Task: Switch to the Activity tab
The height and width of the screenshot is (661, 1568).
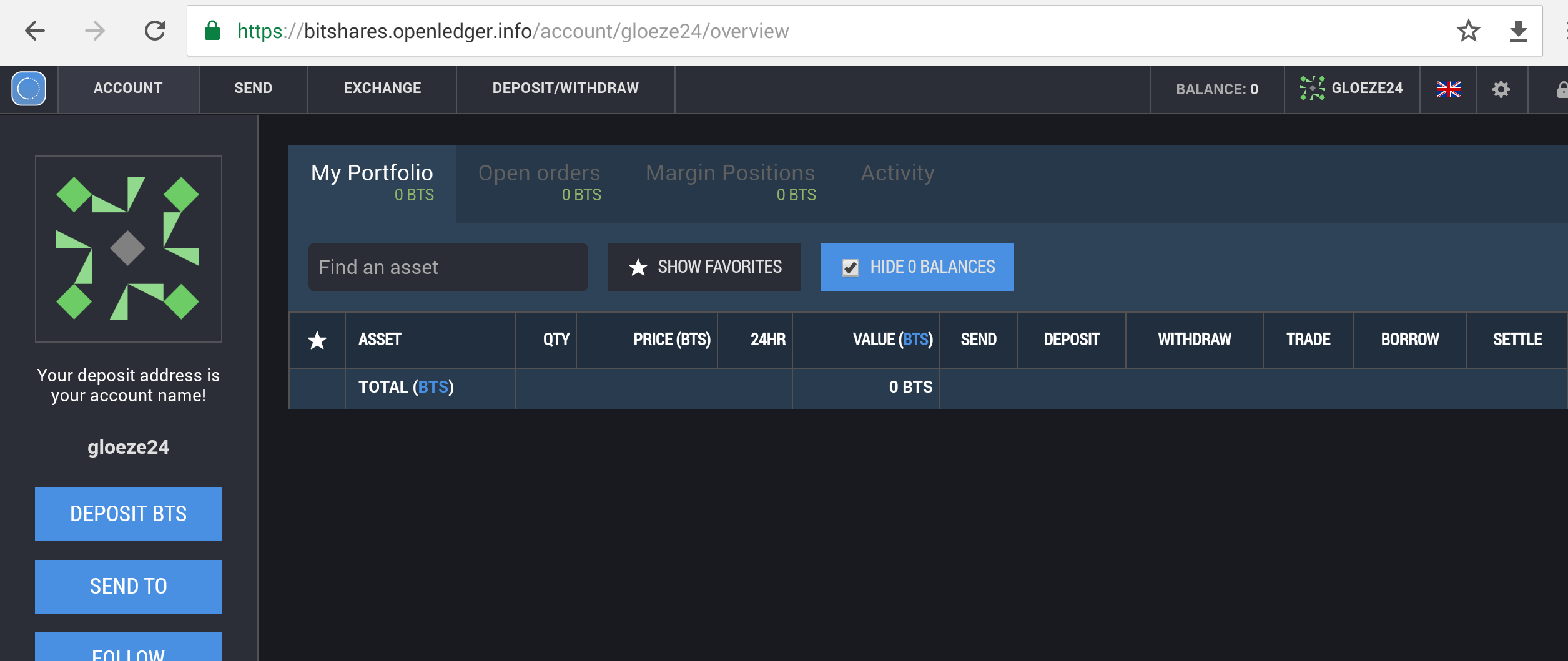Action: tap(897, 173)
